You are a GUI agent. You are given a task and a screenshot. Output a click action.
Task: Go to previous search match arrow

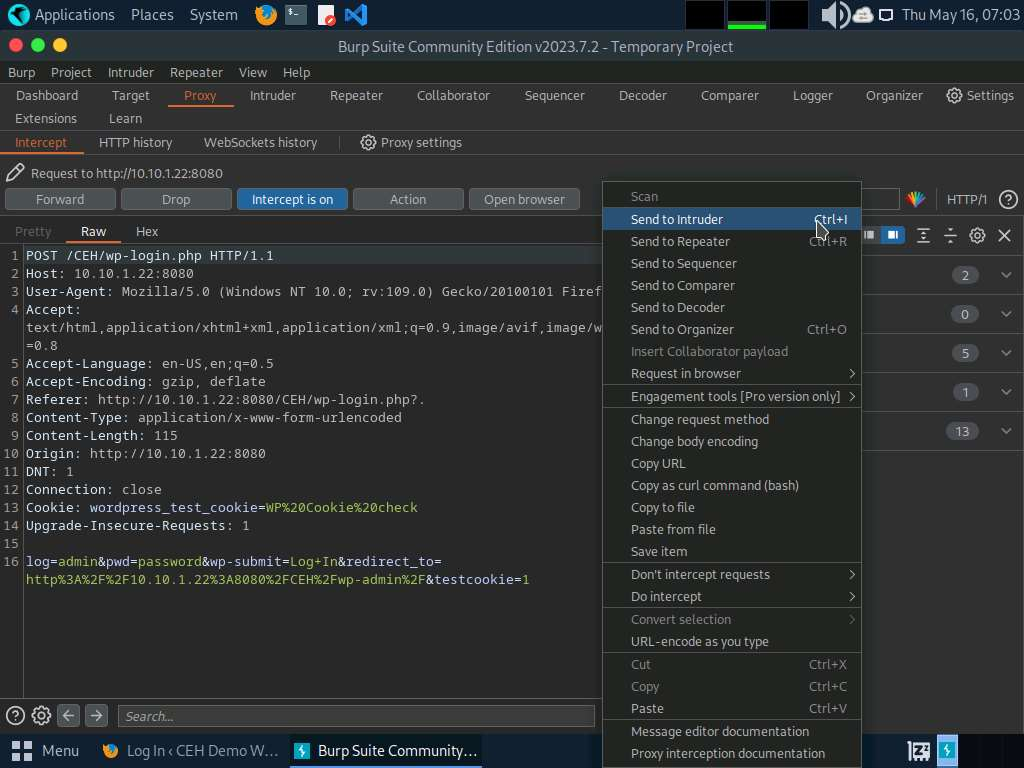coord(68,715)
